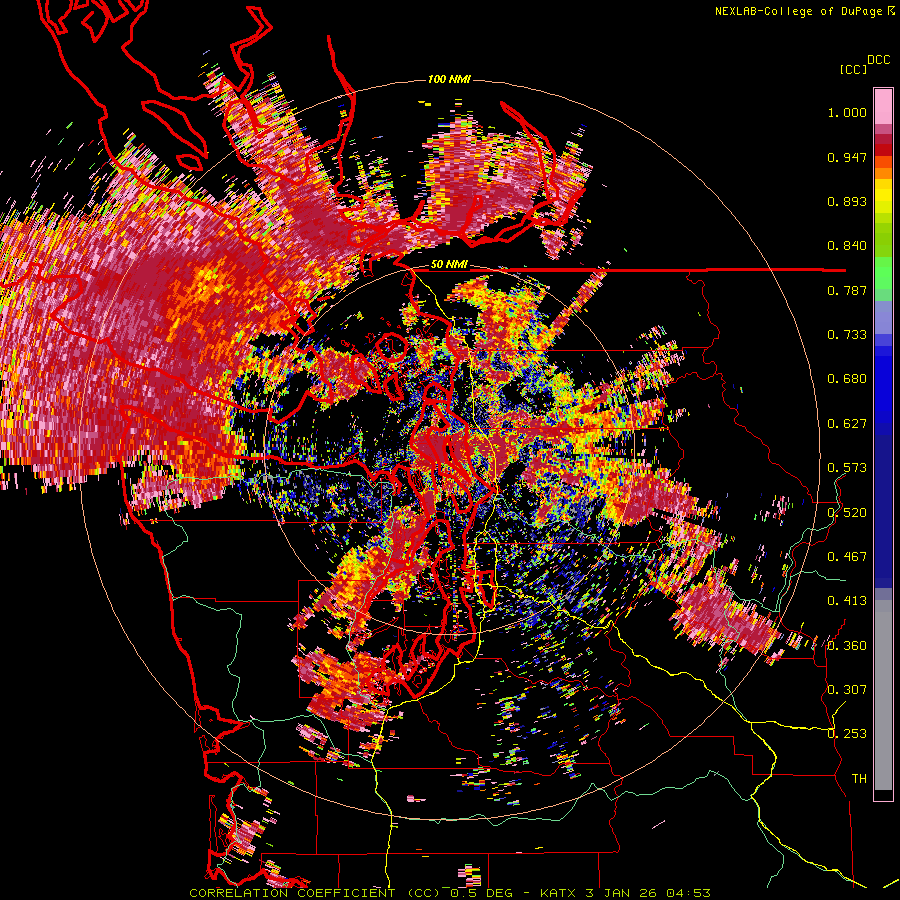Select the 0.360 color scale value
The image size is (900, 900).
tap(847, 646)
